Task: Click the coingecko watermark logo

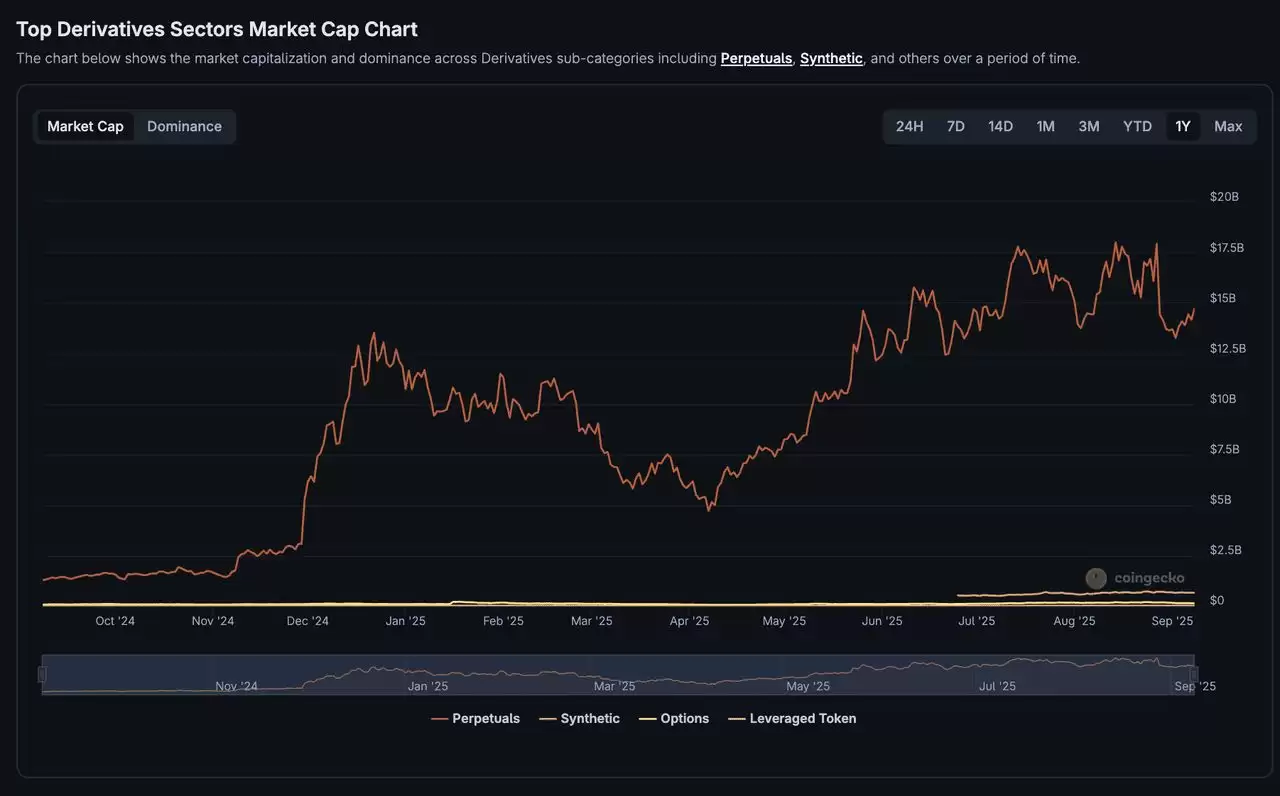Action: pos(1095,577)
